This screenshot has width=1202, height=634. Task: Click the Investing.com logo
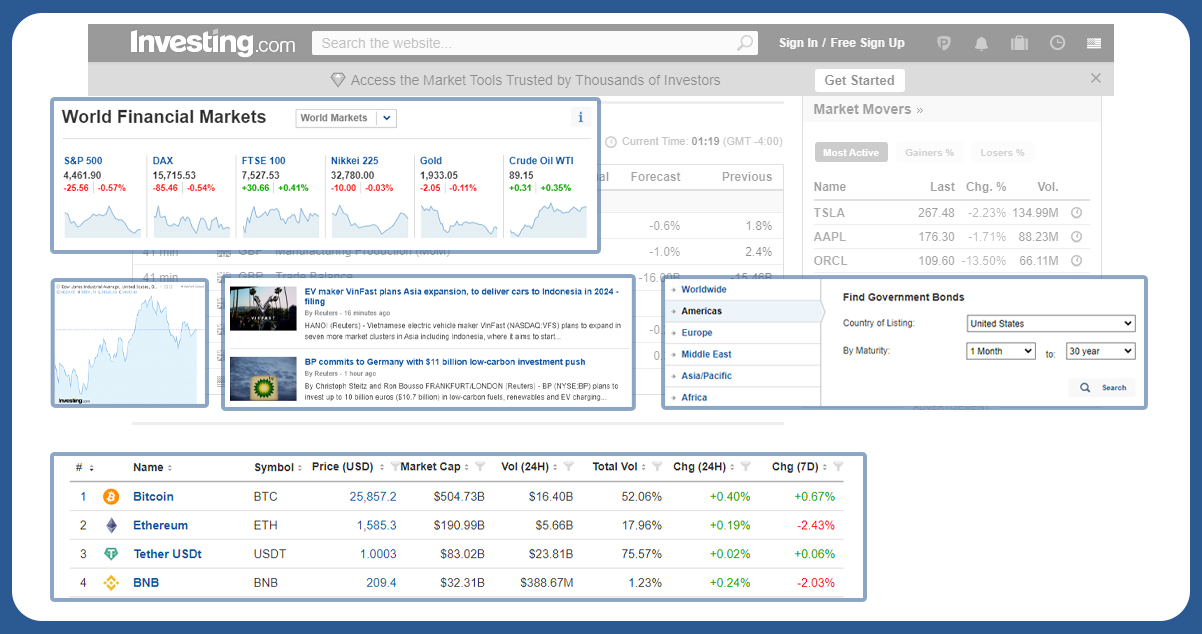pyautogui.click(x=212, y=43)
